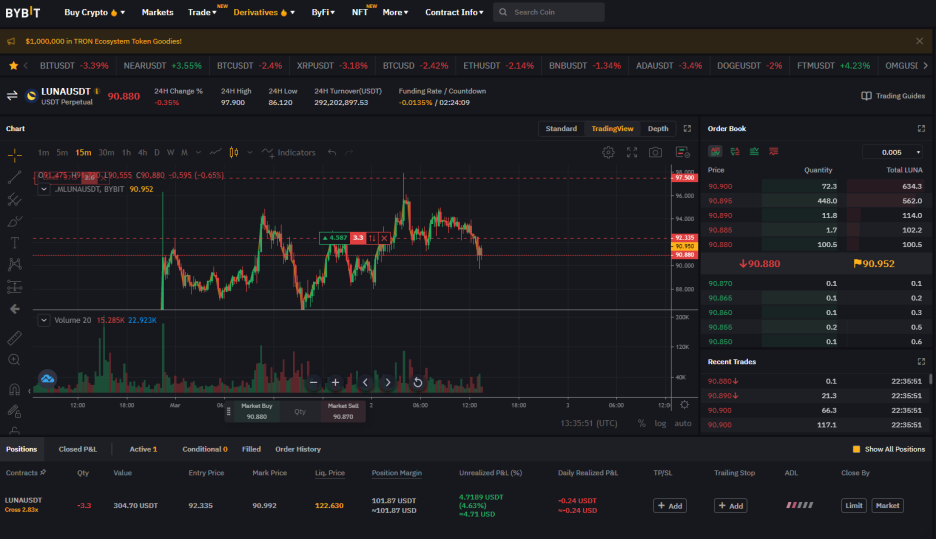Open Trade dropdown menu

coord(202,12)
